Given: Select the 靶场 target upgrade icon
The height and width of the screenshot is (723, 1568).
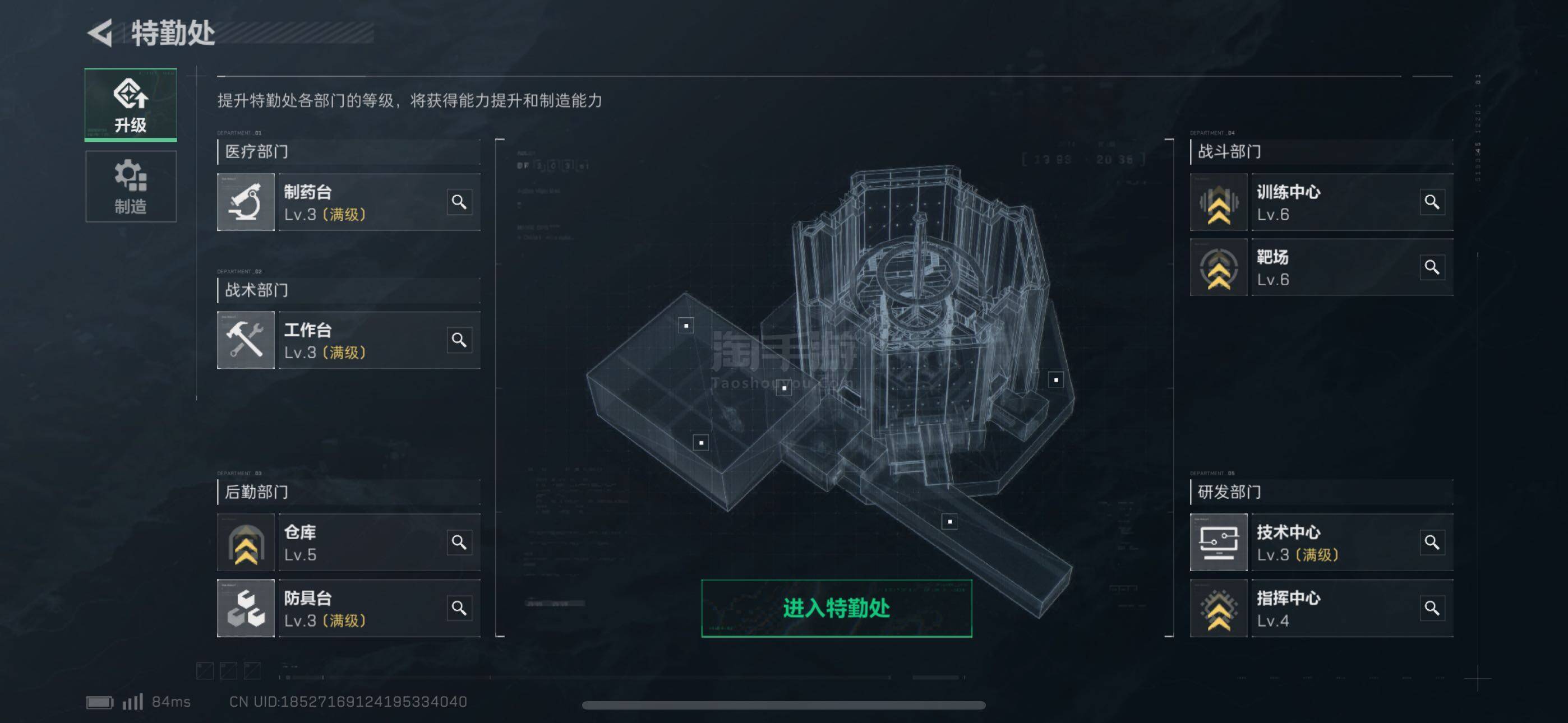Looking at the screenshot, I should tap(1219, 267).
